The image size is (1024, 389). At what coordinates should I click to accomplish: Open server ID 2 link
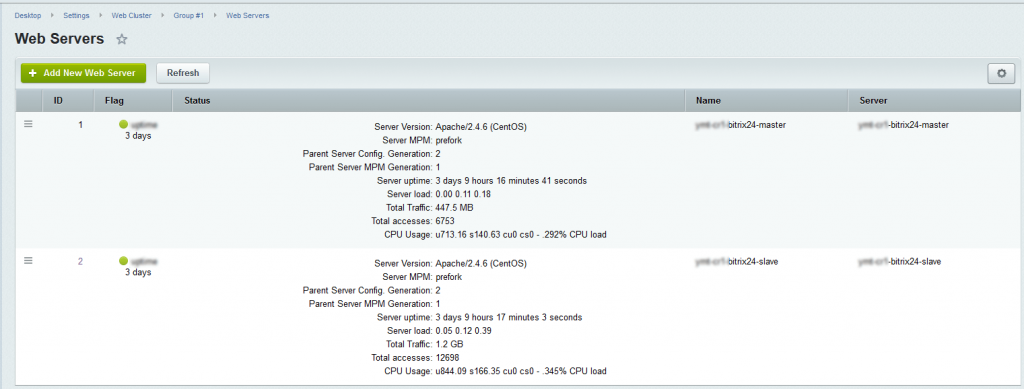[80, 261]
